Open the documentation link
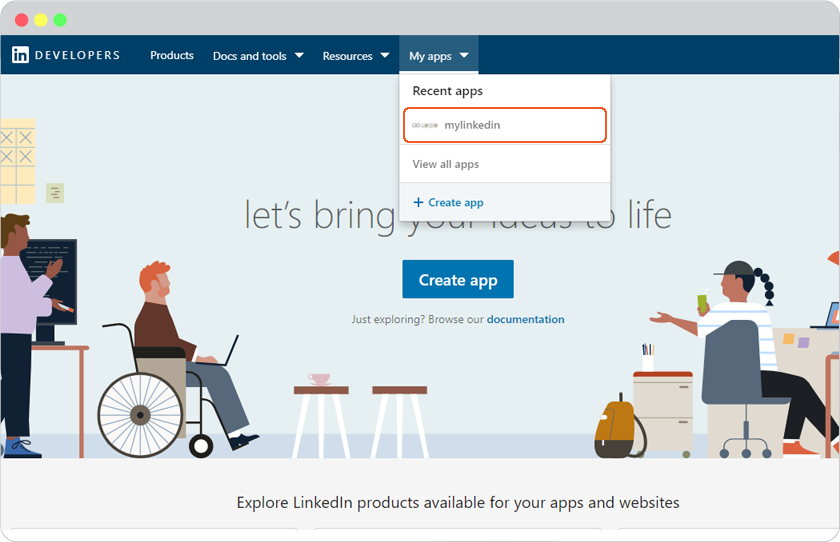Screen dimensions: 840x542 (526, 319)
